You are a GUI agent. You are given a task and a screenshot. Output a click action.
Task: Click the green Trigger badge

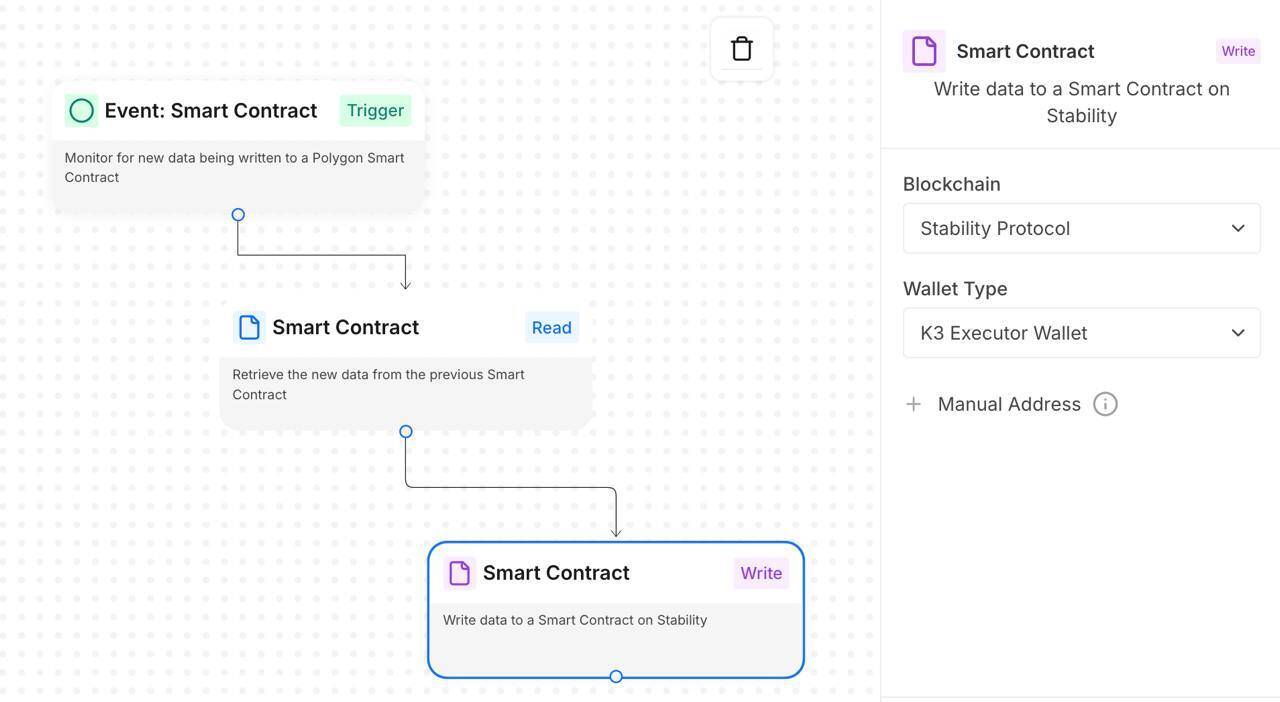374,110
